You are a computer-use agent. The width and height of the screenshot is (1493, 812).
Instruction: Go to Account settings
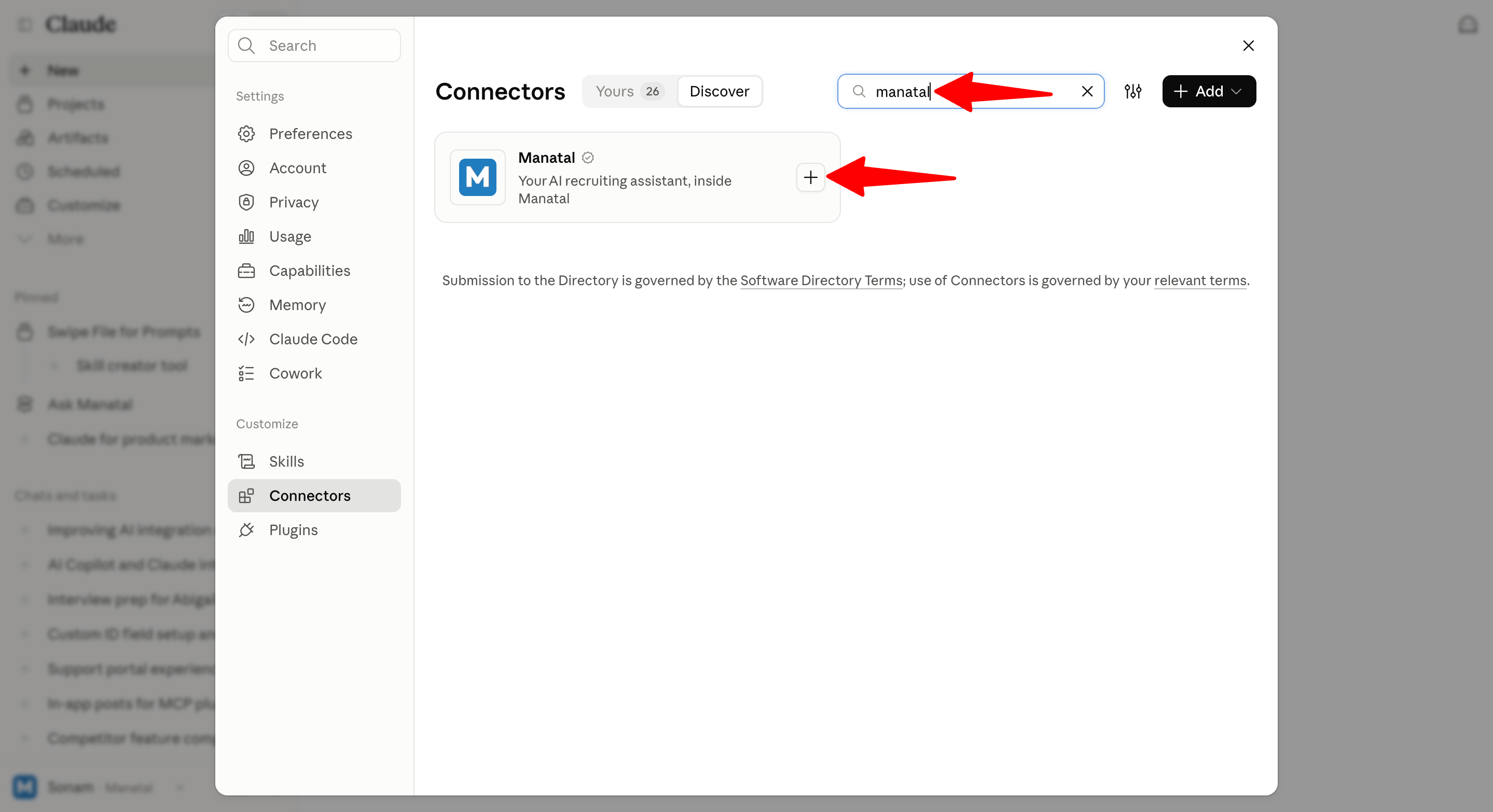(x=314, y=168)
